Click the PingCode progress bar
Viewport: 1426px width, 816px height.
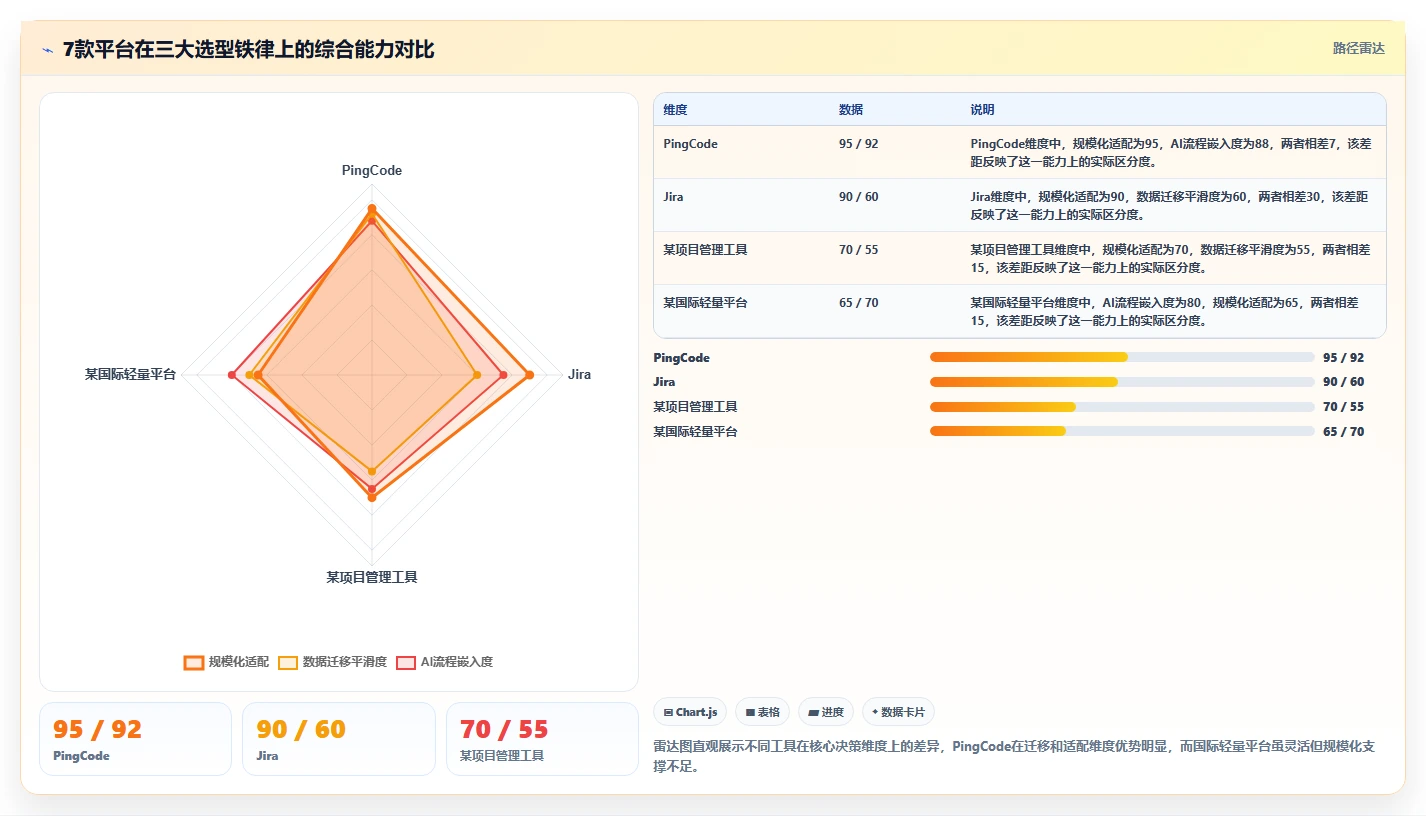(x=1122, y=357)
